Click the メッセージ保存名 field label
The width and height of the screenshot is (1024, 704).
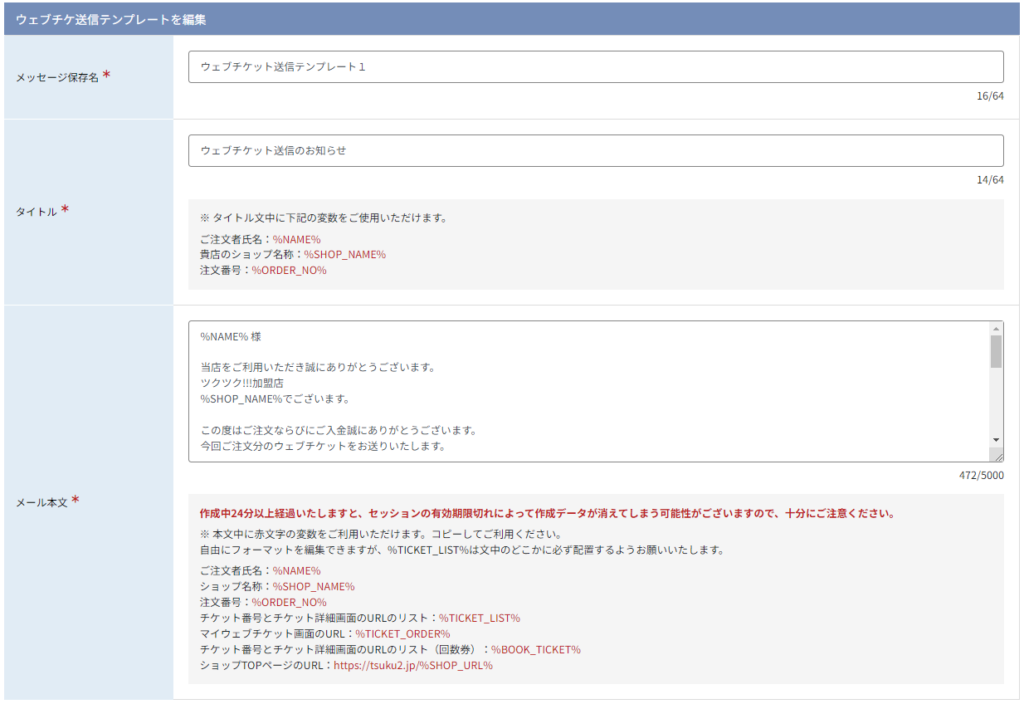(57, 78)
